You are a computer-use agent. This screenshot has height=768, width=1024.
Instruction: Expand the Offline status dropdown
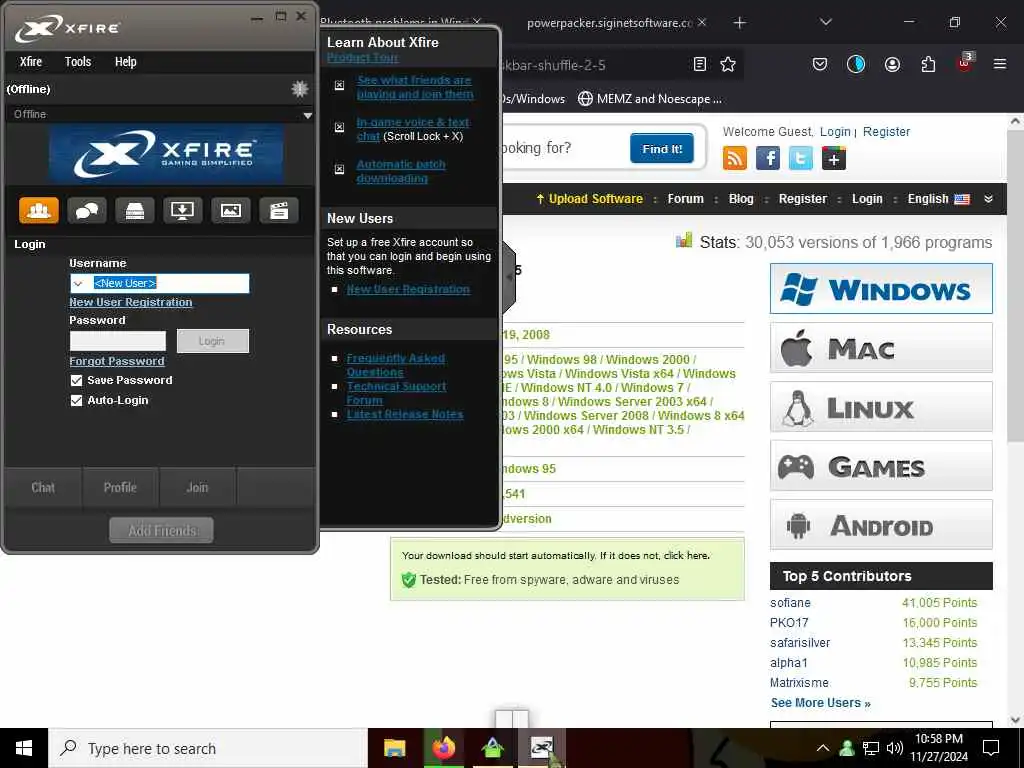pos(308,116)
